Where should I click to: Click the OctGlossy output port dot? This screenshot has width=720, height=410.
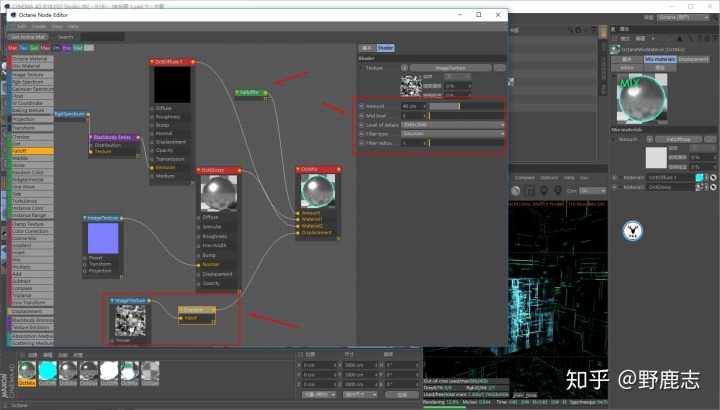pyautogui.click(x=239, y=170)
